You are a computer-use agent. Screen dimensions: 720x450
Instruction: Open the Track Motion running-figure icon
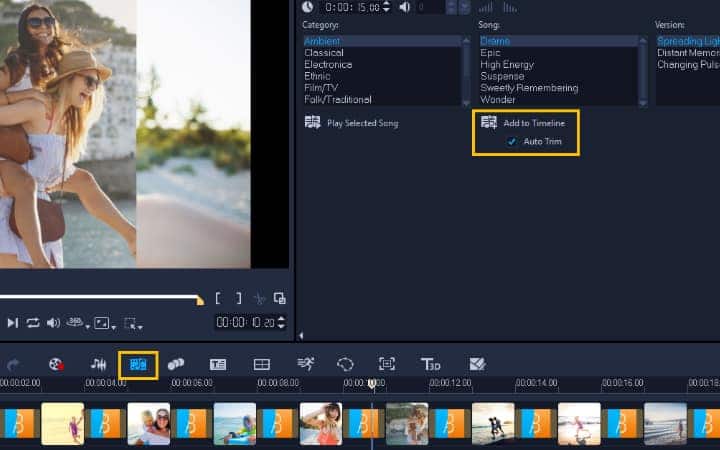(x=305, y=364)
